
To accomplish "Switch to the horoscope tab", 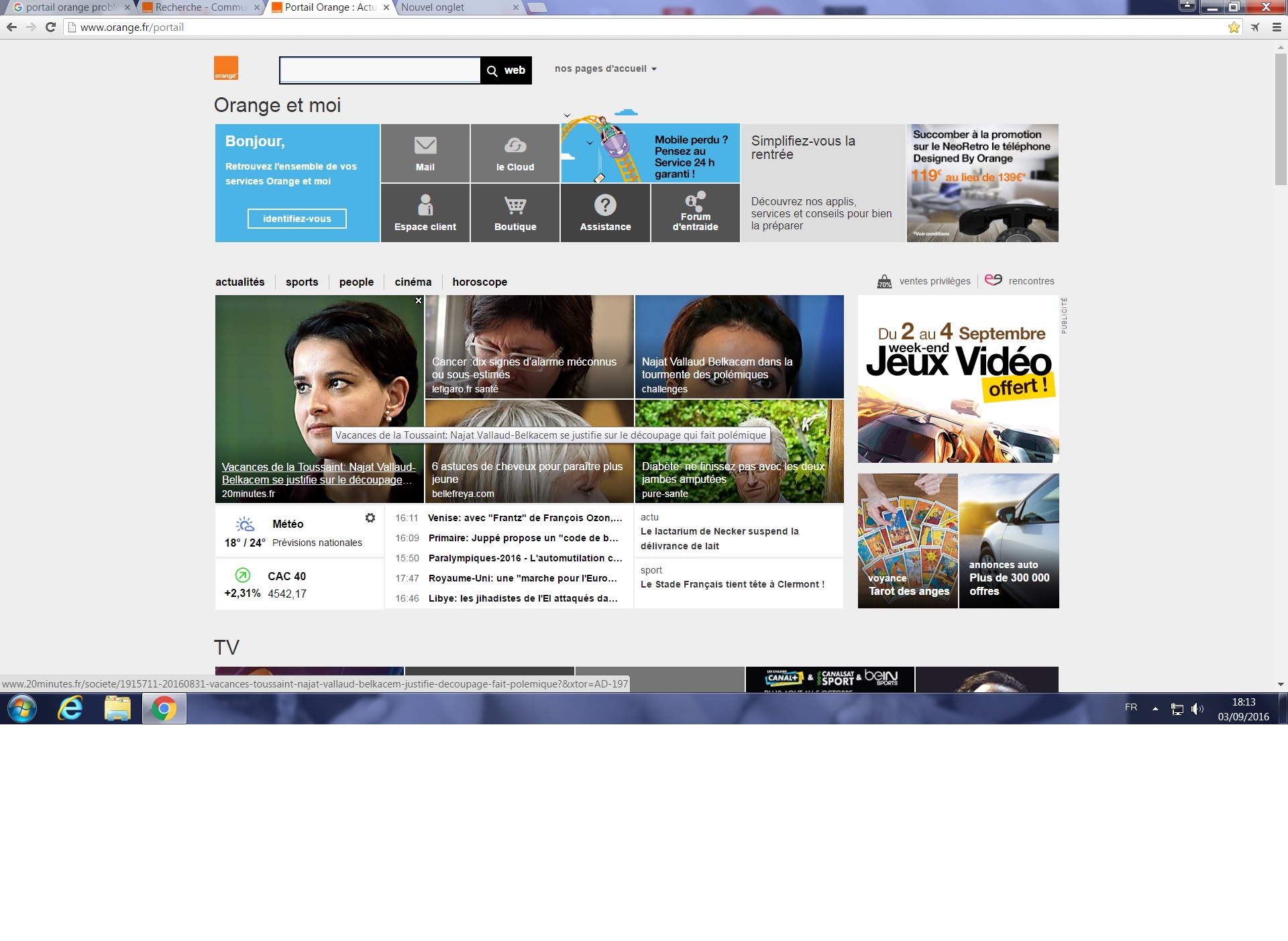I will pos(480,282).
